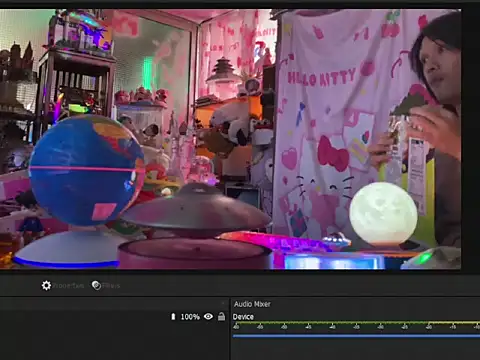Click the 100% battery percentage label
Image resolution: width=480 pixels, height=360 pixels.
pyautogui.click(x=190, y=317)
